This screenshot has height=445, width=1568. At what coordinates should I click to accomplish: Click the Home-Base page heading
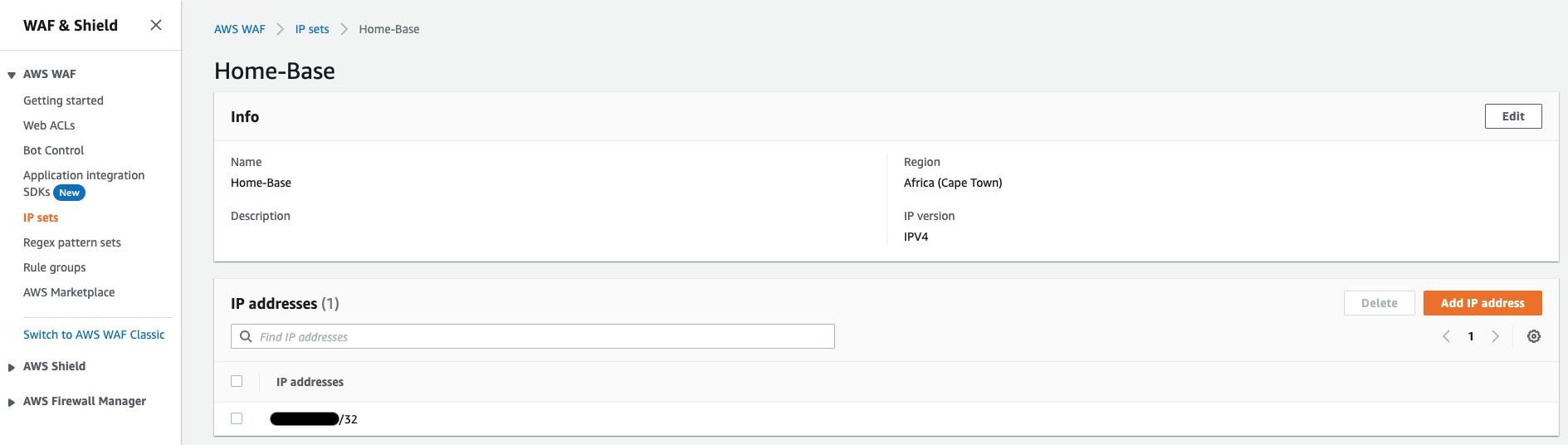(275, 71)
